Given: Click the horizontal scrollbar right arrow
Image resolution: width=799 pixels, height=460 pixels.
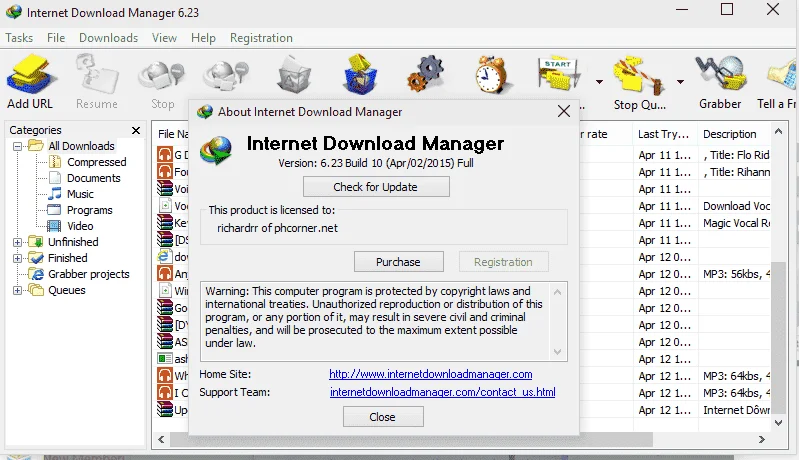Looking at the screenshot, I should [x=762, y=440].
